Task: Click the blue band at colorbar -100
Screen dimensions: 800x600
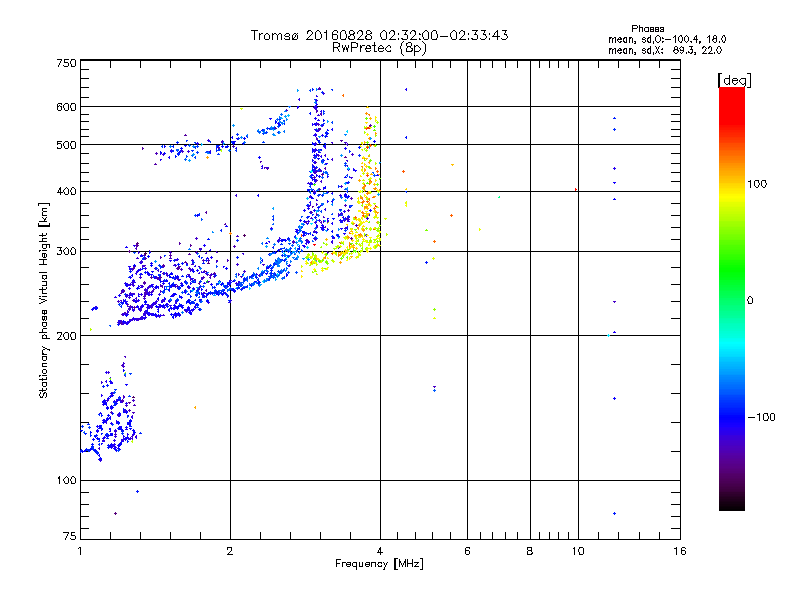Action: [x=732, y=416]
